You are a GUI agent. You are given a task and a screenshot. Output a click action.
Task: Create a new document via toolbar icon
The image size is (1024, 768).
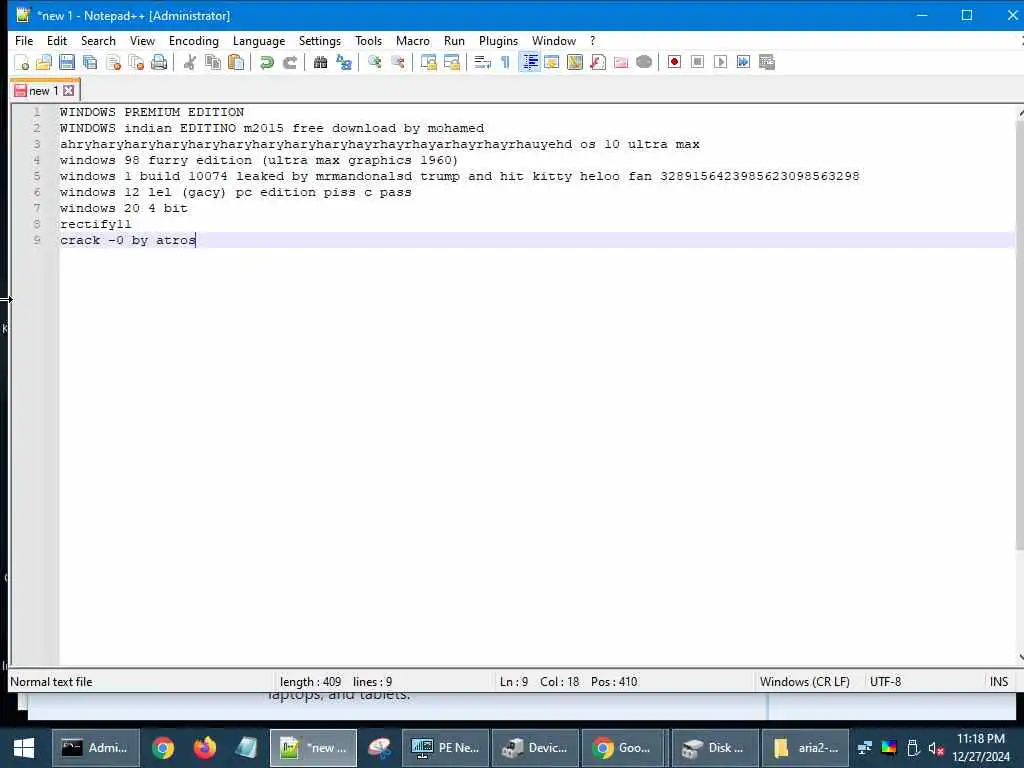pyautogui.click(x=22, y=62)
